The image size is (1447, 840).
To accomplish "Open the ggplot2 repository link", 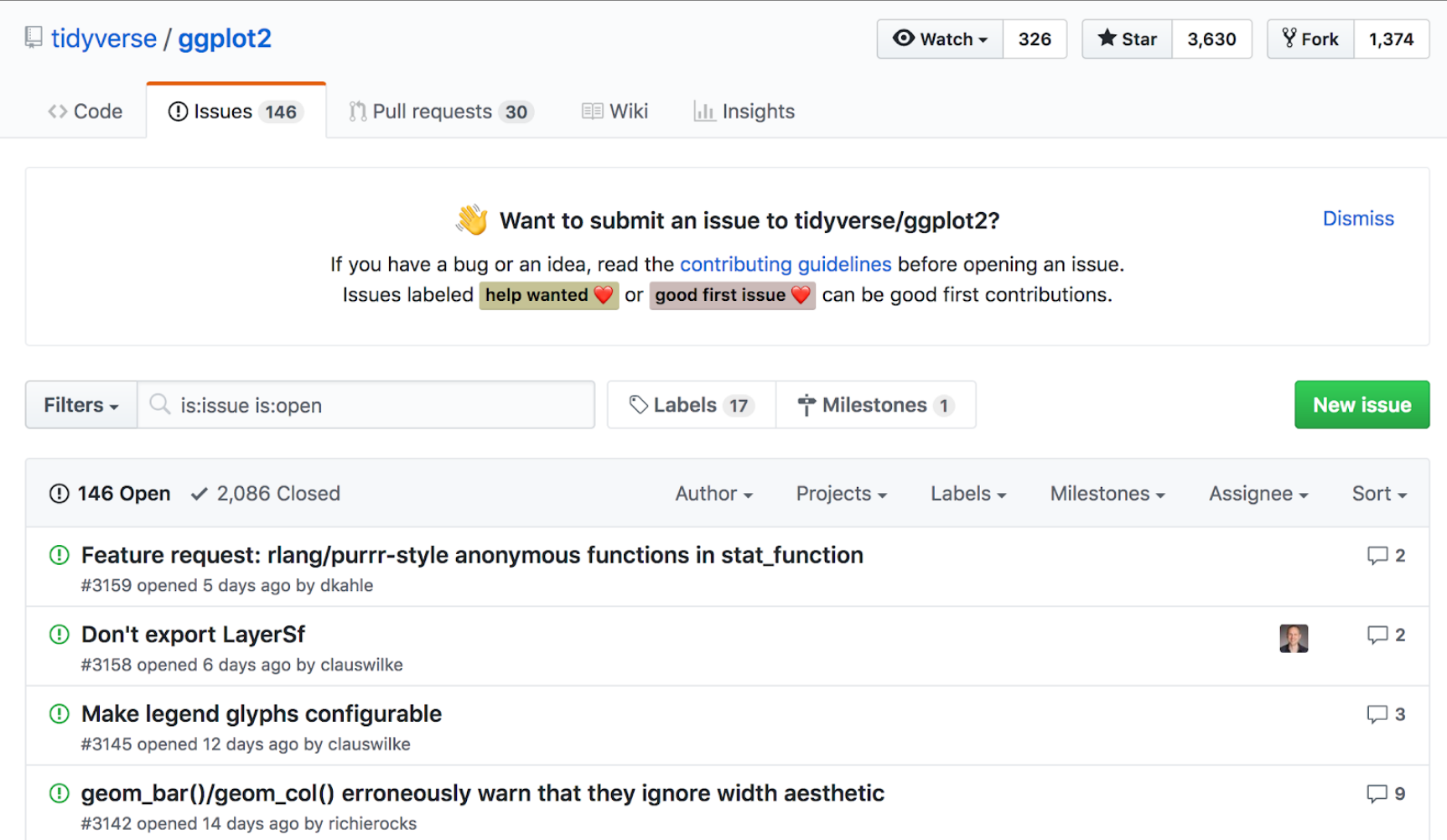I will coord(225,39).
